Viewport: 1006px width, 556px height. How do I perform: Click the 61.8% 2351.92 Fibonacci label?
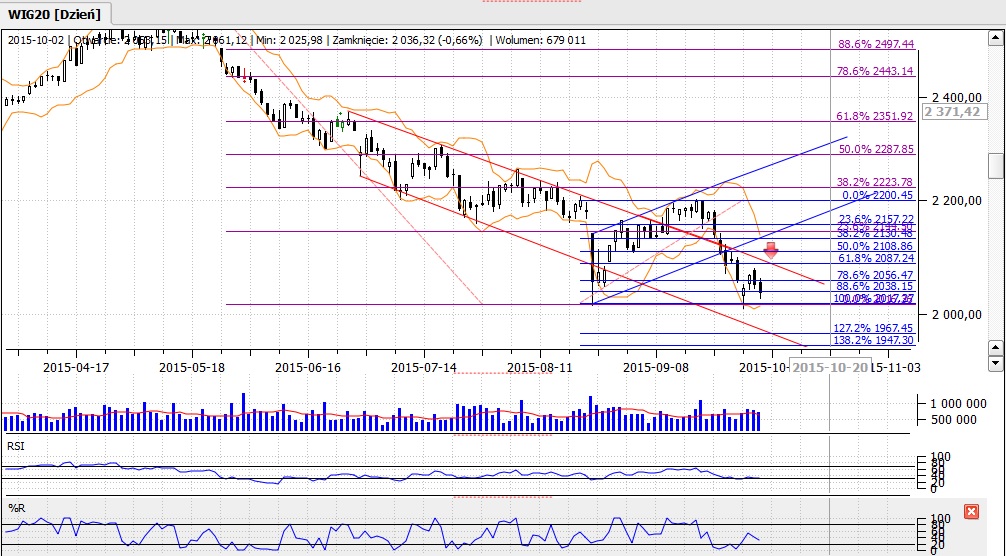tap(876, 116)
